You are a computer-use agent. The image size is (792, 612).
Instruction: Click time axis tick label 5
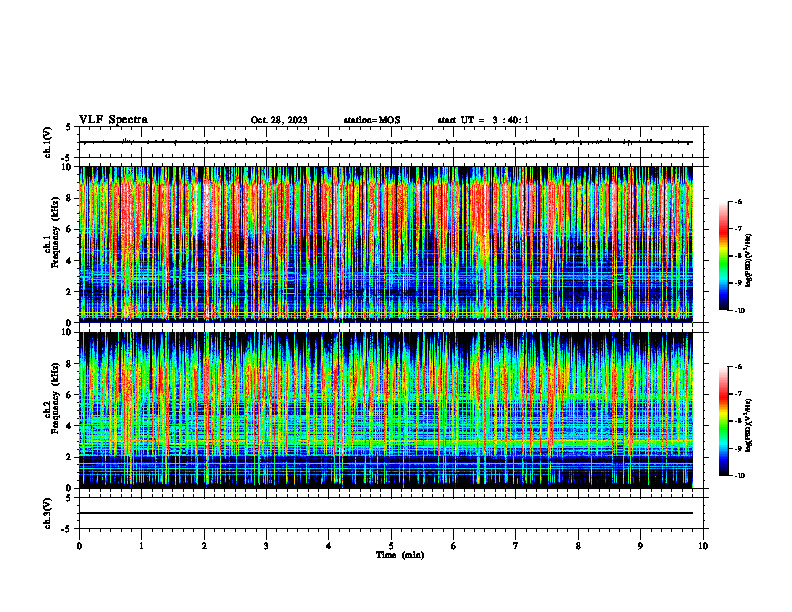pyautogui.click(x=391, y=546)
